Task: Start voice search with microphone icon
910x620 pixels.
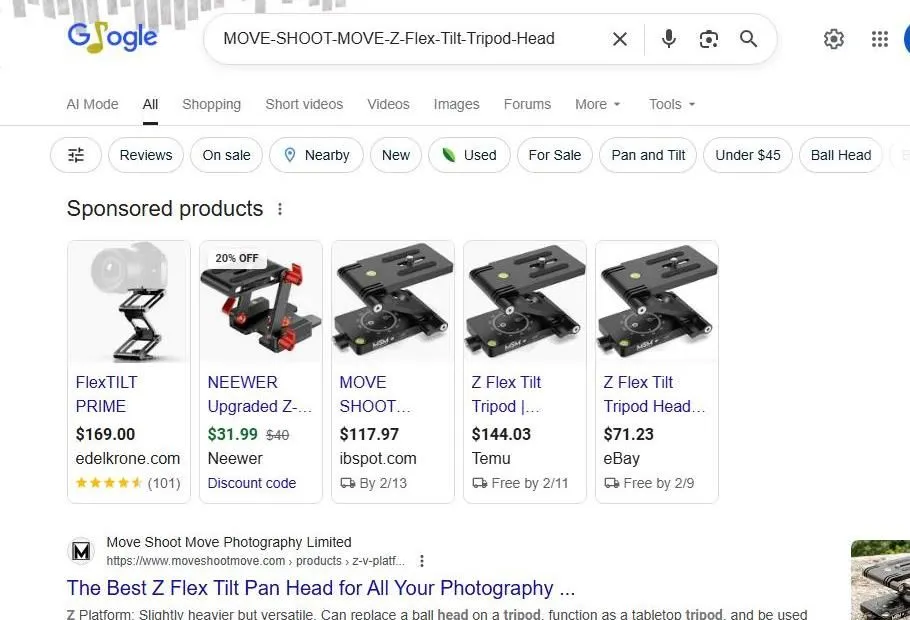Action: (x=669, y=39)
